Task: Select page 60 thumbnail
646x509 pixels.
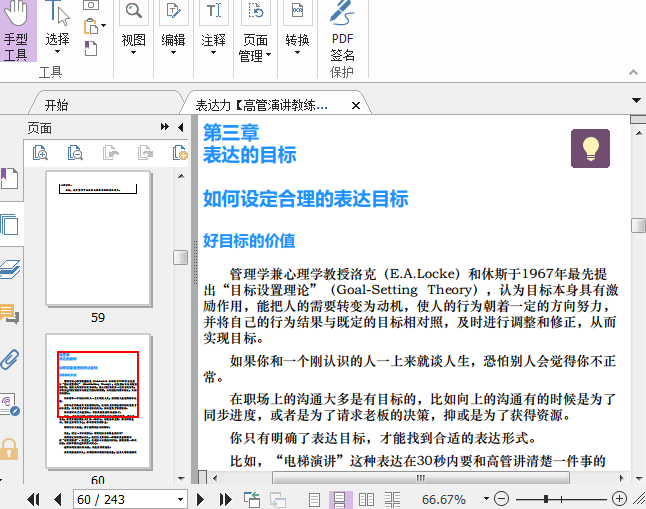Action: pos(98,401)
